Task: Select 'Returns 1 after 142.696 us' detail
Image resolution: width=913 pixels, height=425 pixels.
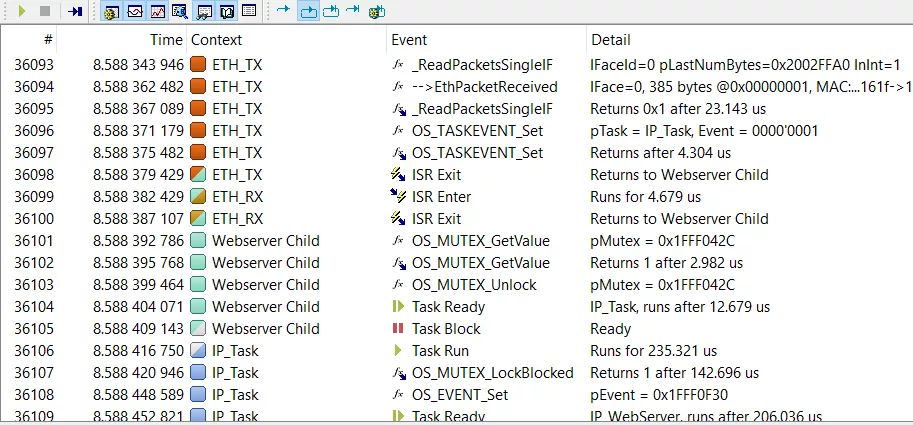Action: 675,373
